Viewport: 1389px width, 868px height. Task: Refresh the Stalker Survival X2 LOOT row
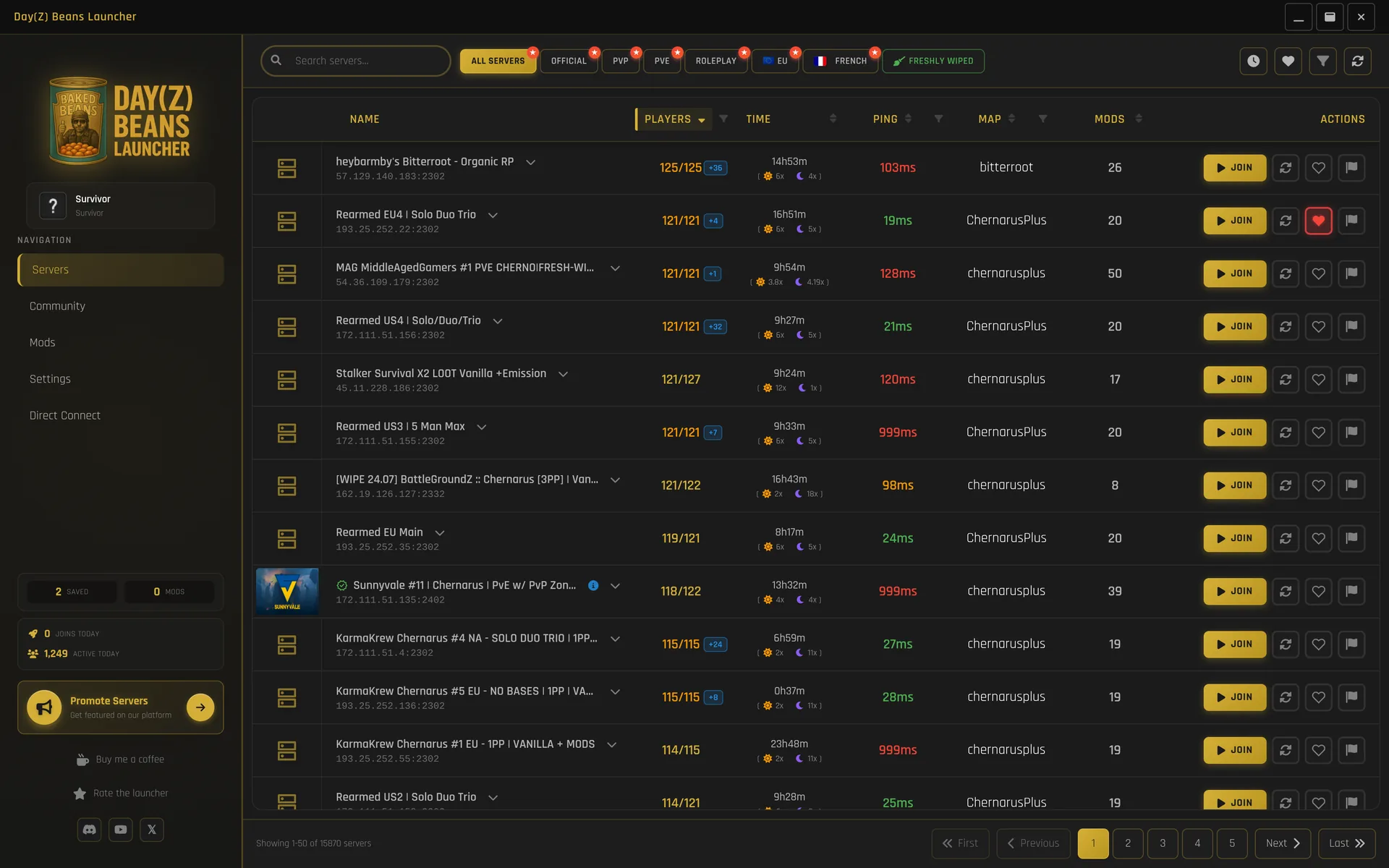pyautogui.click(x=1286, y=379)
